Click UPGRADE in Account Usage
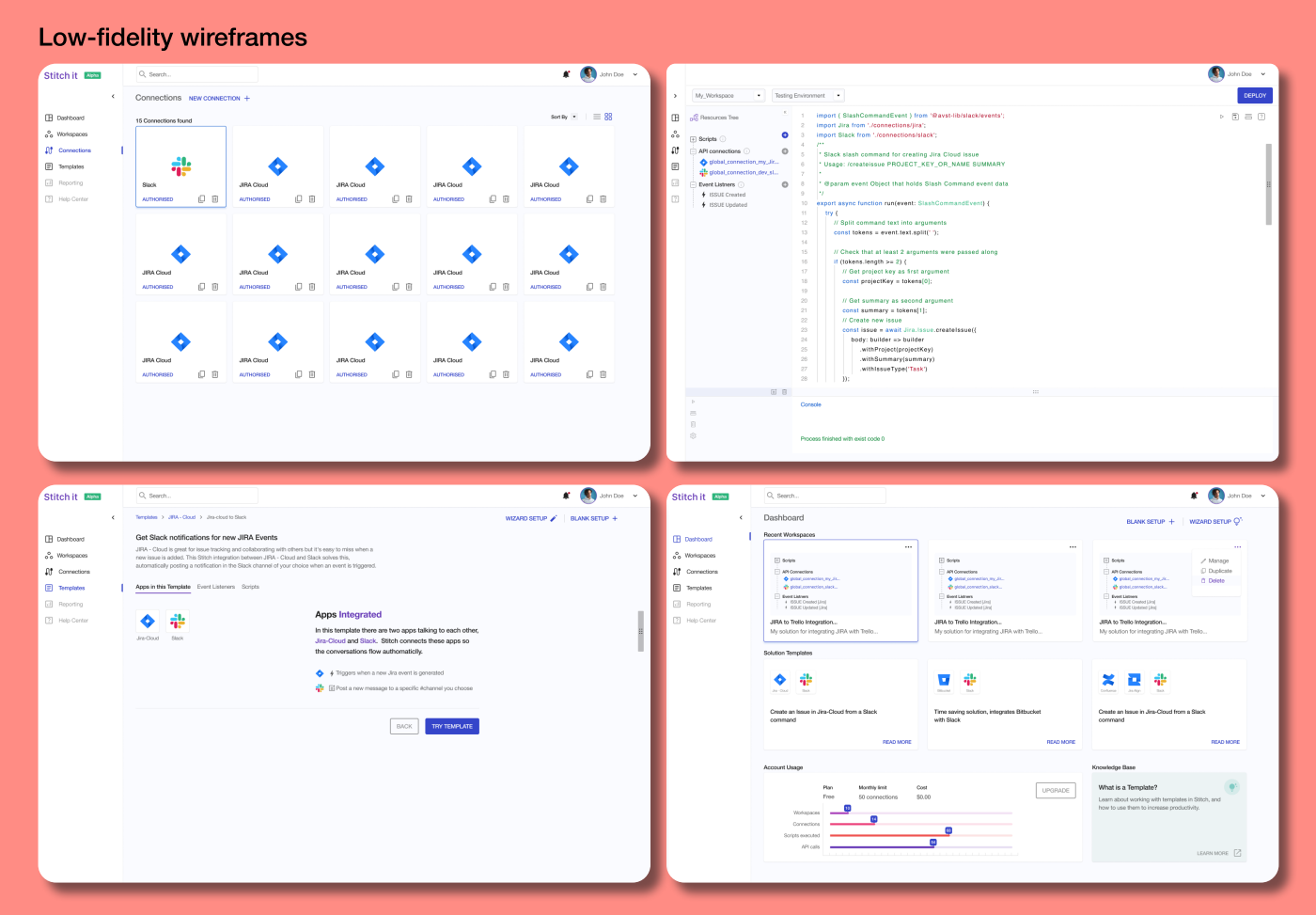The image size is (1316, 915). coord(1056,790)
